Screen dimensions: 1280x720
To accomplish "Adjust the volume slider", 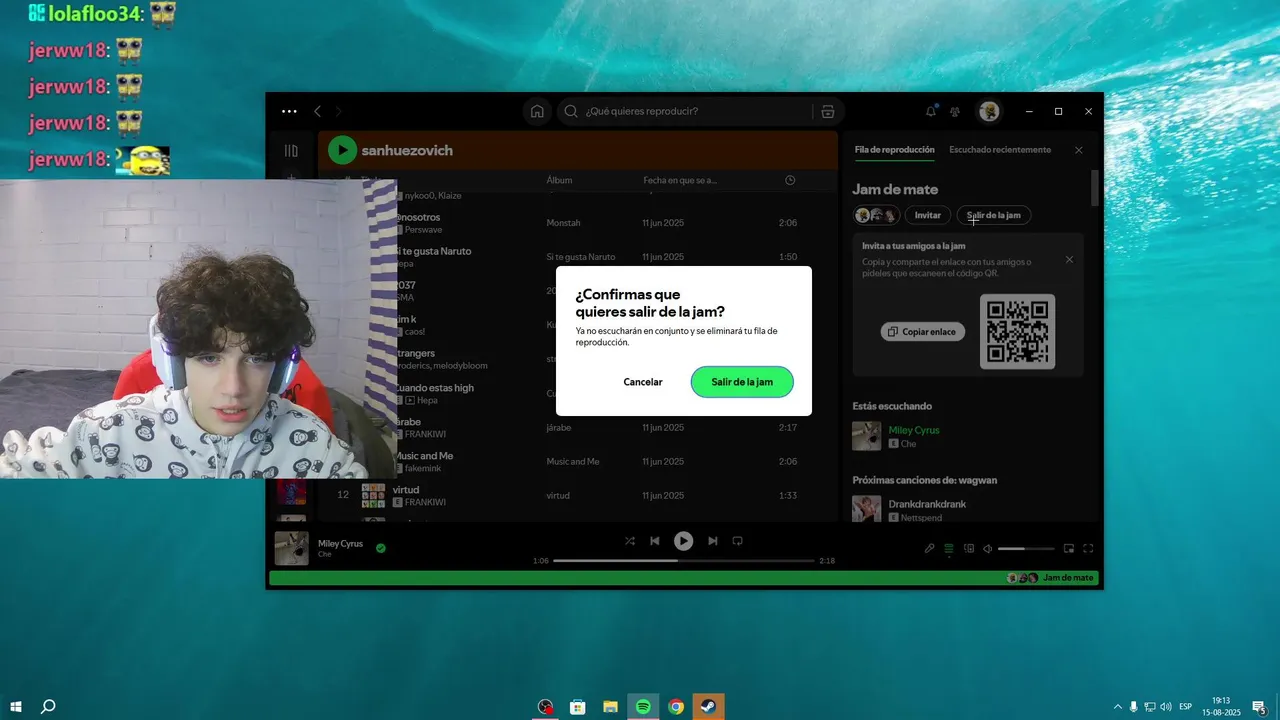I will click(1026, 548).
